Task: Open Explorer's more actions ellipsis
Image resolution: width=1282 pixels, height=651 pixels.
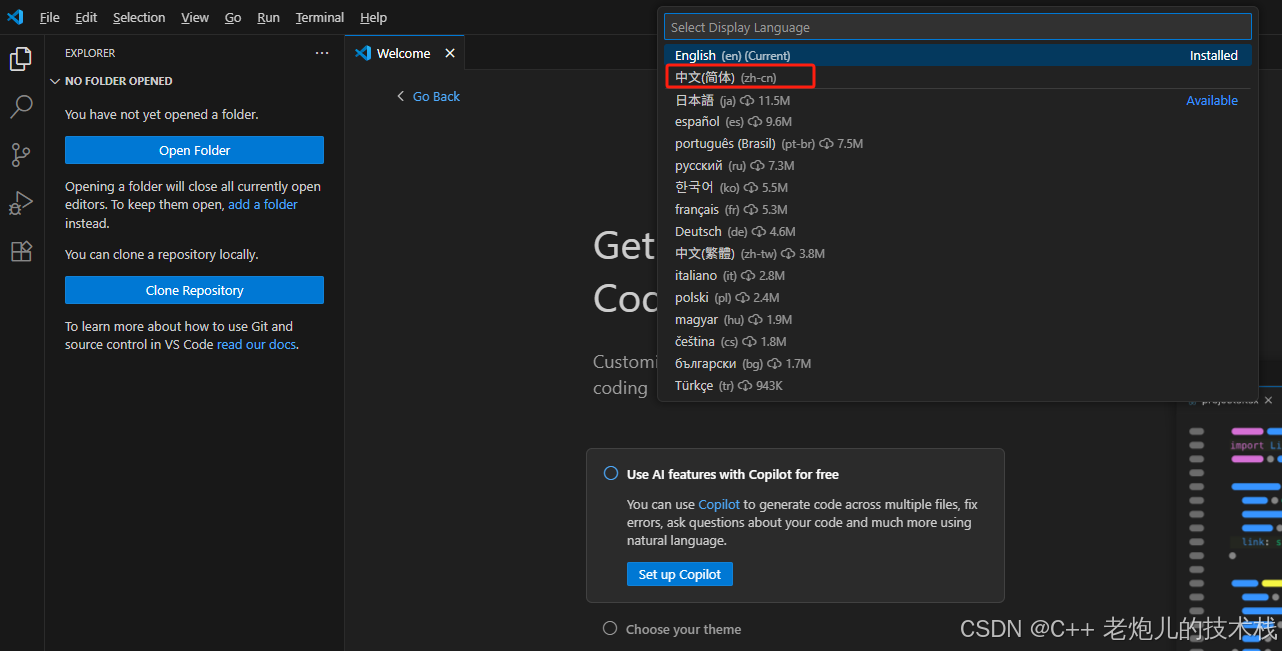Action: tap(321, 53)
